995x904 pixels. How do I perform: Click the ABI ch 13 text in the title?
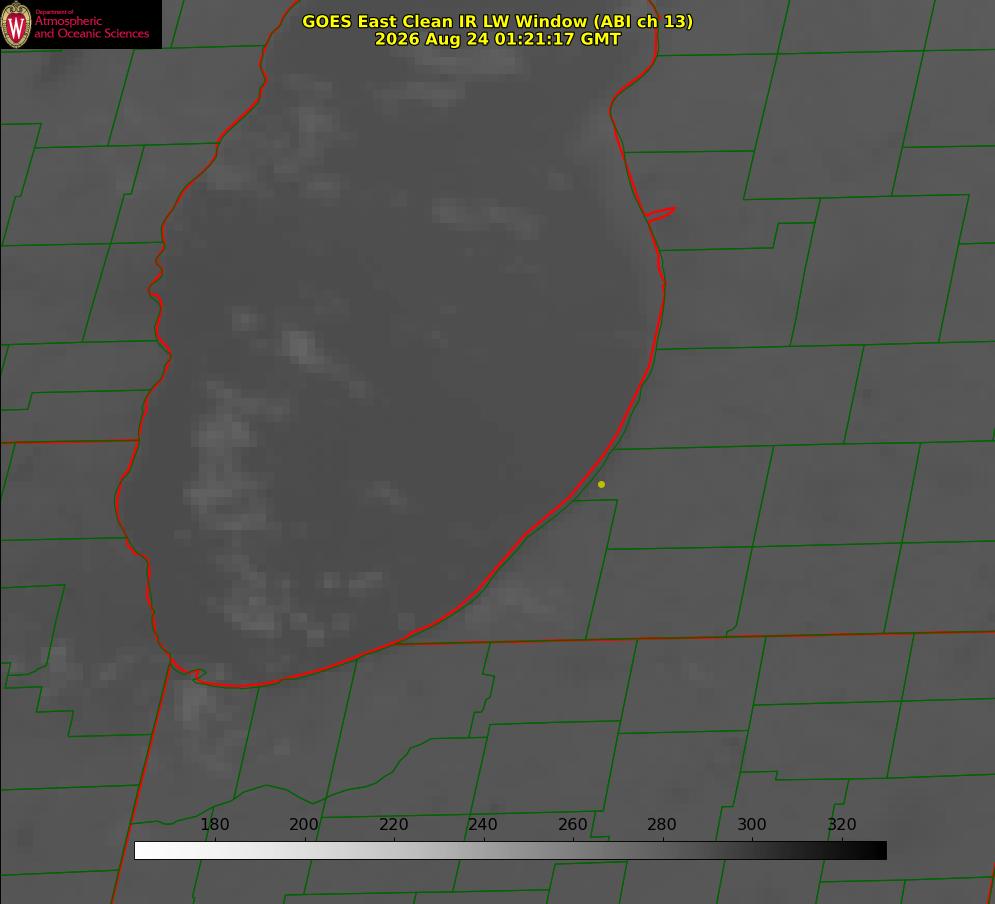coord(643,21)
